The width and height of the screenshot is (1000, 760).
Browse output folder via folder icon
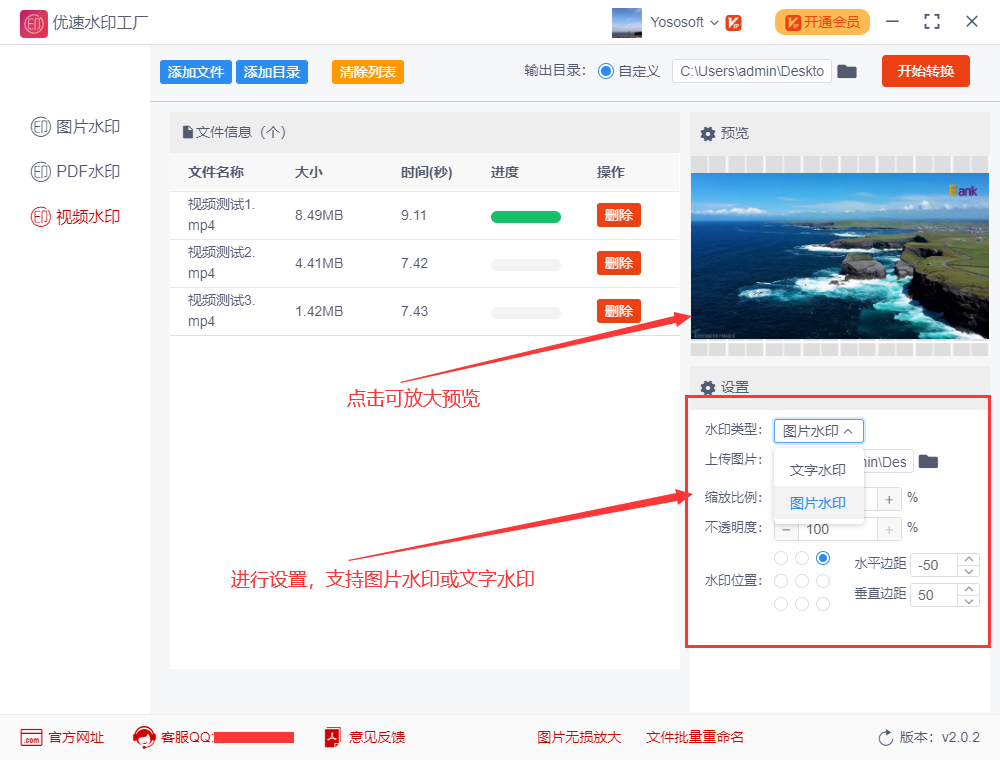tap(847, 71)
